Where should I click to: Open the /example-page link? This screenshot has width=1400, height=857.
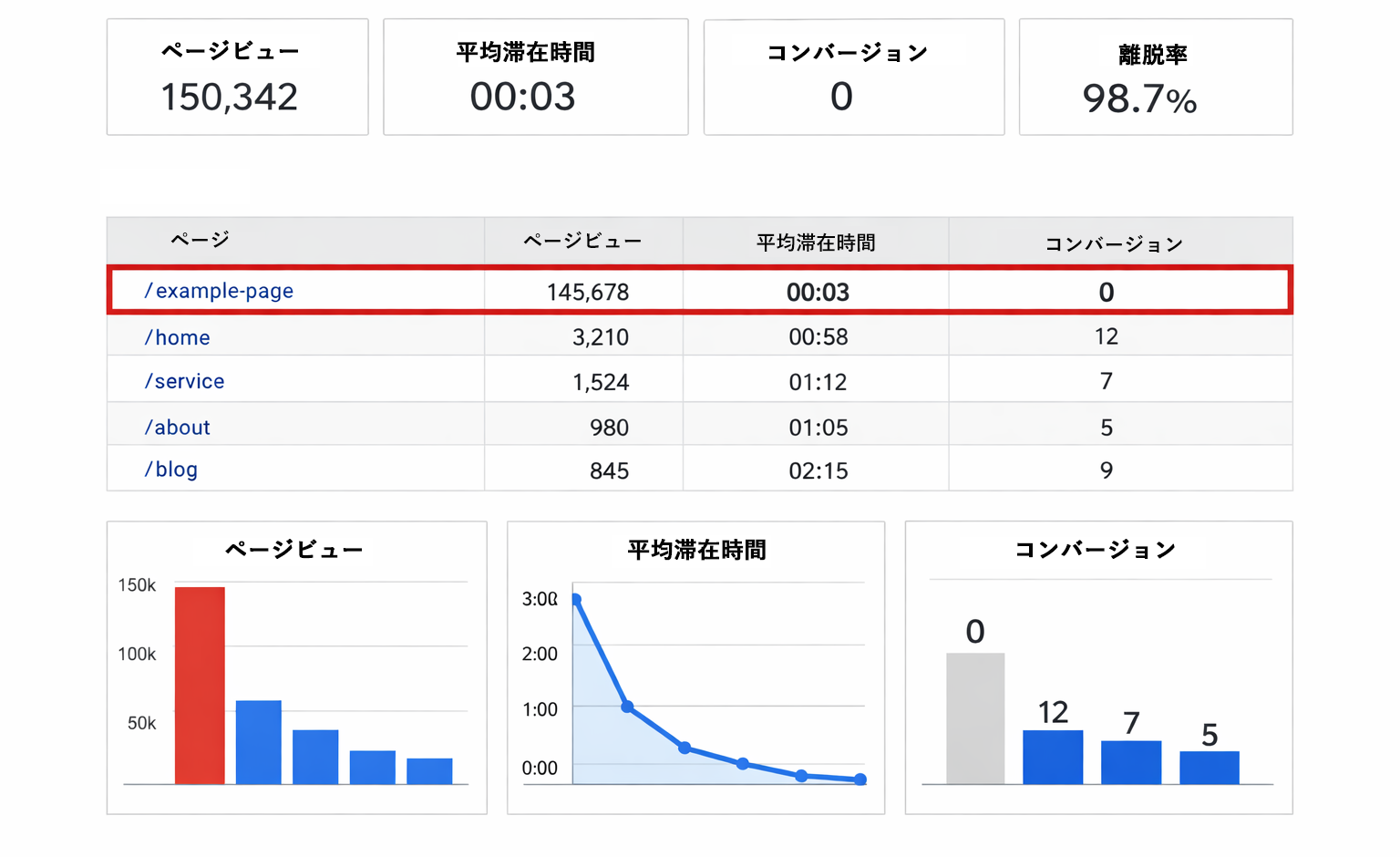pos(219,291)
